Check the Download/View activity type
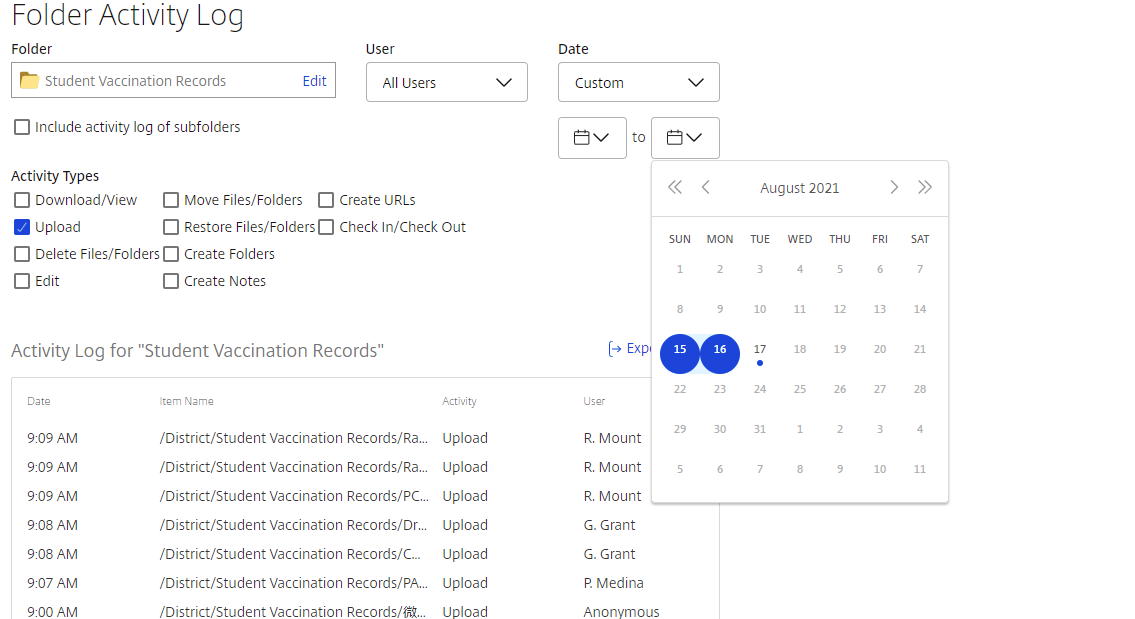 point(22,200)
